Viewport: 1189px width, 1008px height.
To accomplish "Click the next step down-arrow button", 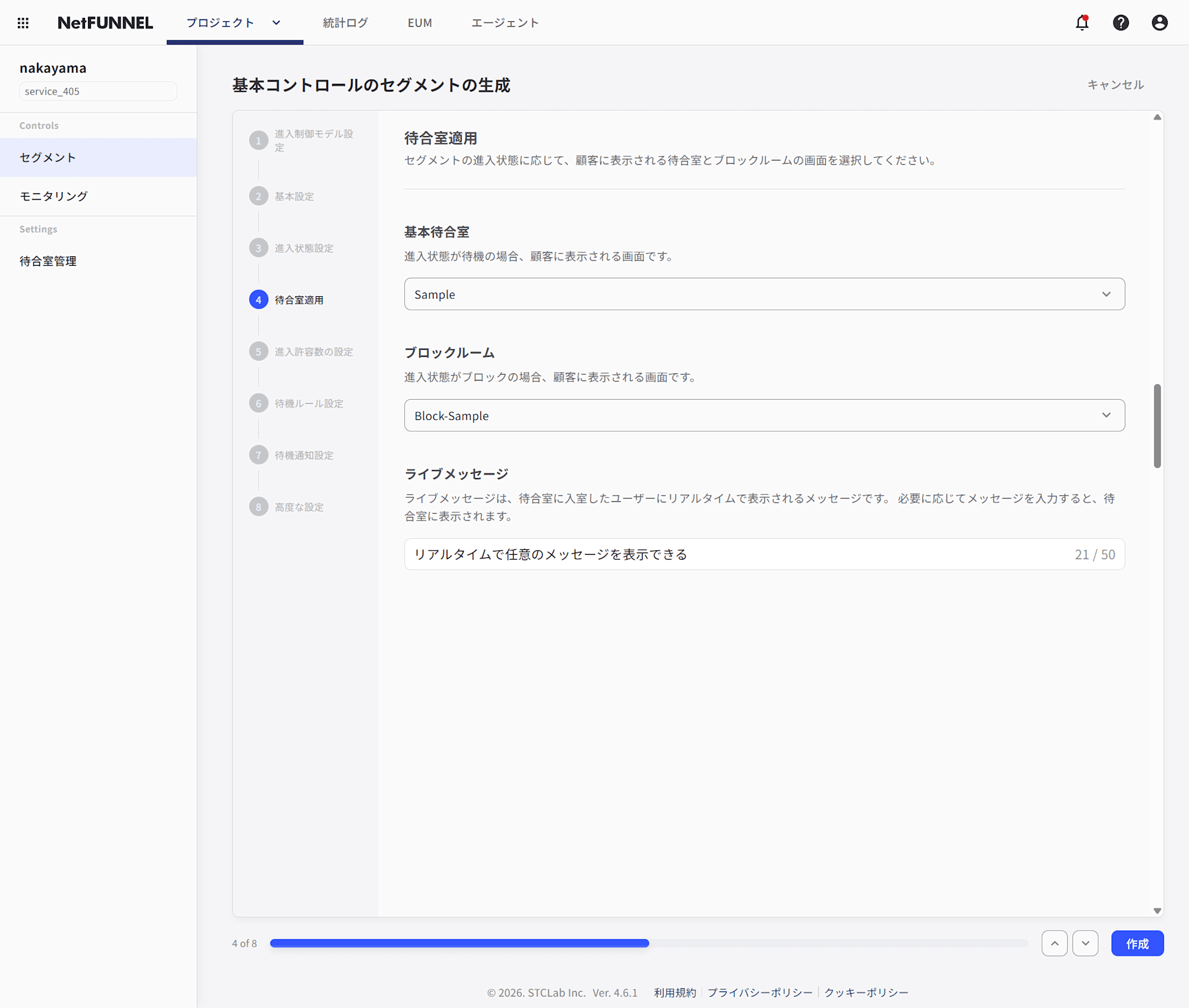I will tap(1085, 943).
